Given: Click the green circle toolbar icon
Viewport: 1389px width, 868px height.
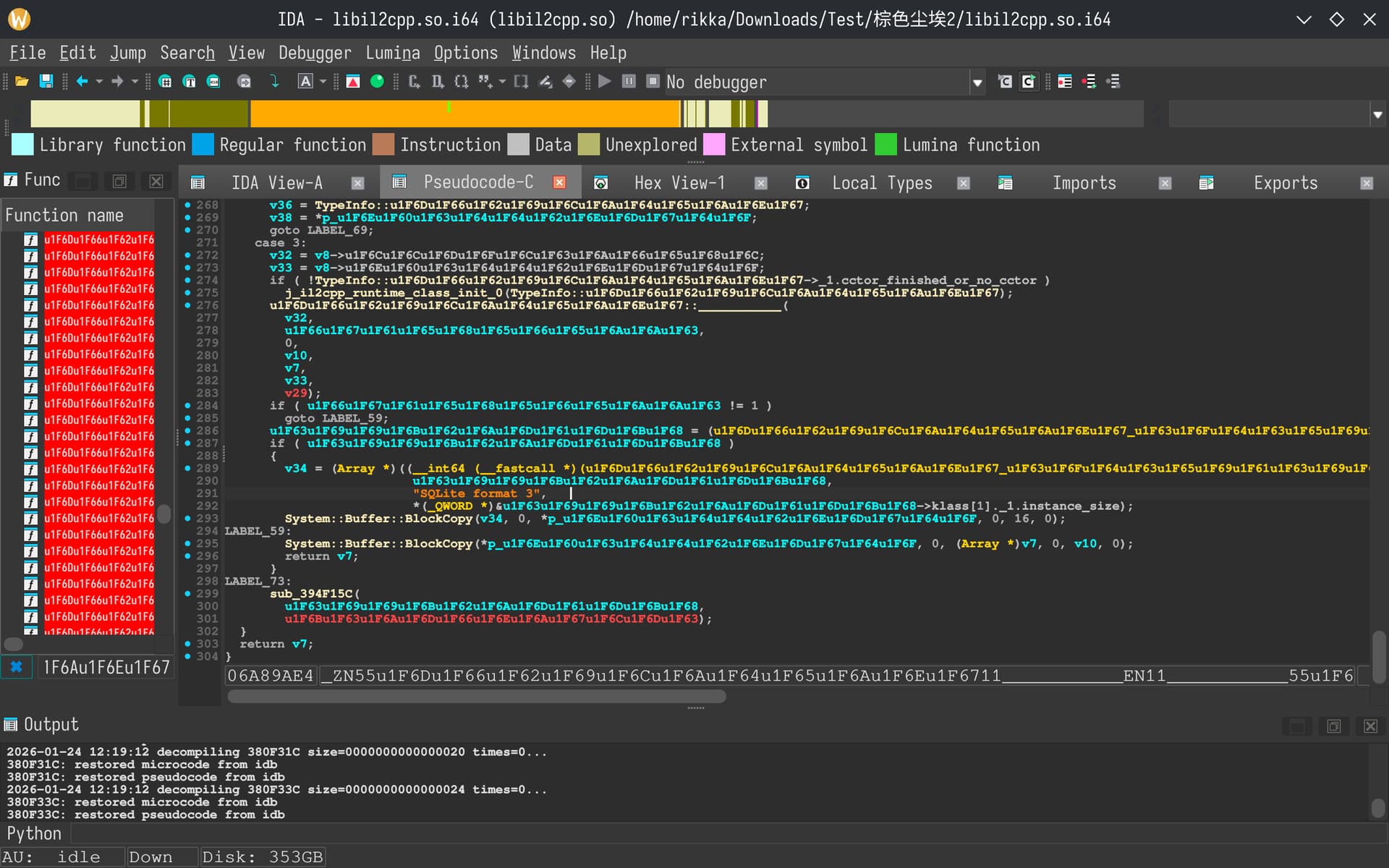Looking at the screenshot, I should tap(377, 82).
